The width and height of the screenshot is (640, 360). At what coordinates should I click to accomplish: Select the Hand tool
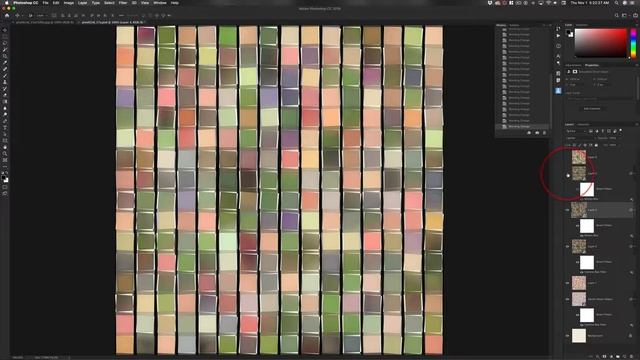(5, 147)
